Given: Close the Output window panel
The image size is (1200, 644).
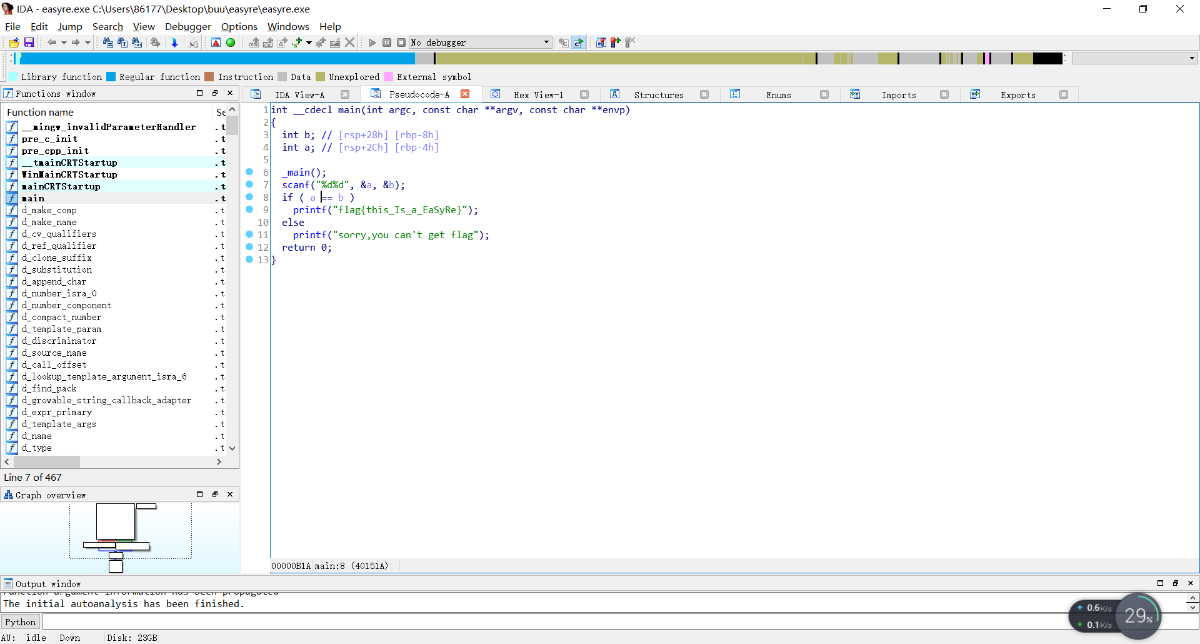Looking at the screenshot, I should (1190, 583).
